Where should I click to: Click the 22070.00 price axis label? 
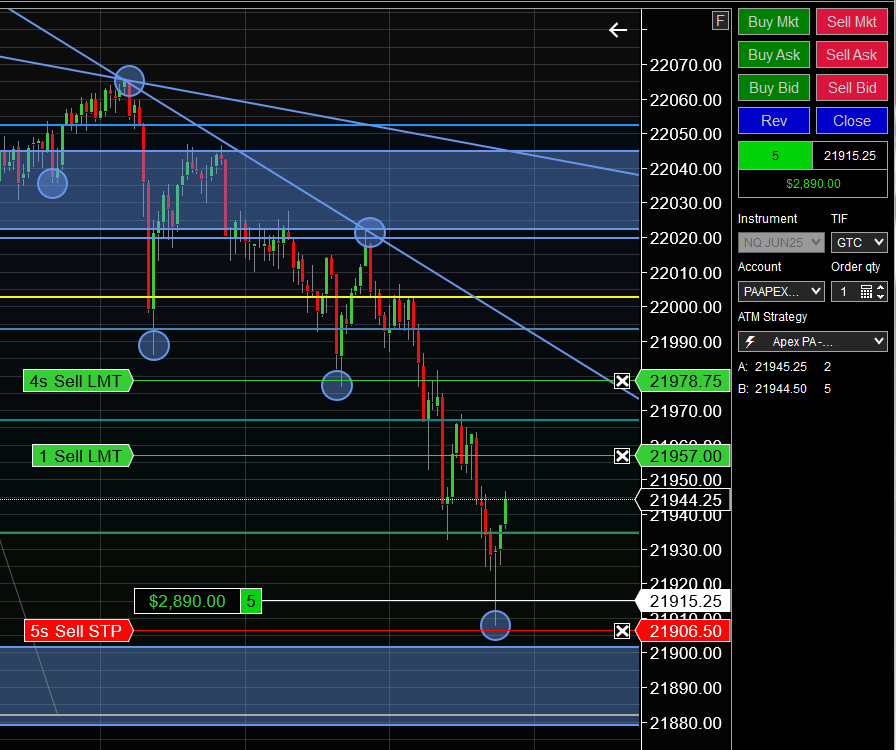tap(685, 65)
